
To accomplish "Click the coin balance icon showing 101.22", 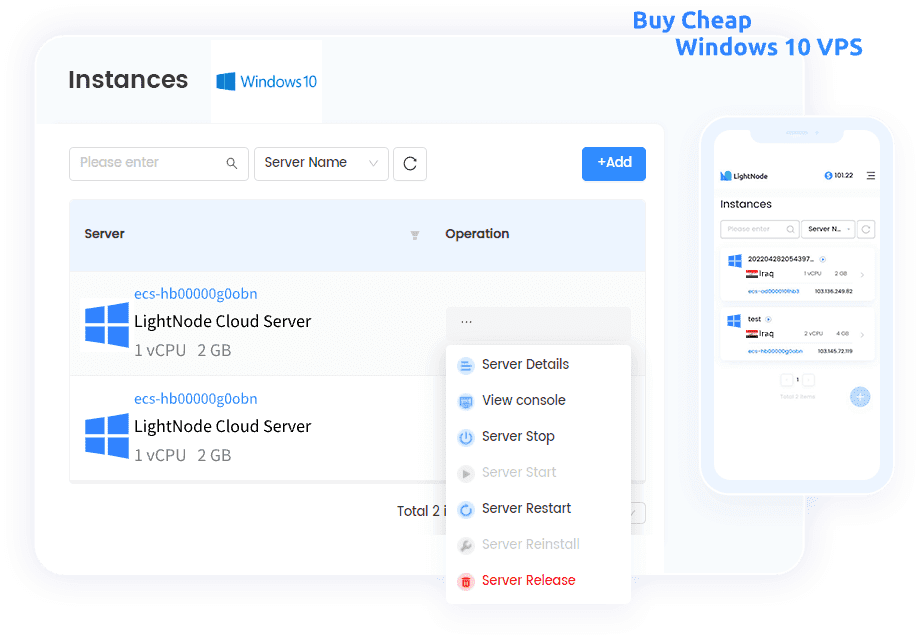I will pos(826,175).
